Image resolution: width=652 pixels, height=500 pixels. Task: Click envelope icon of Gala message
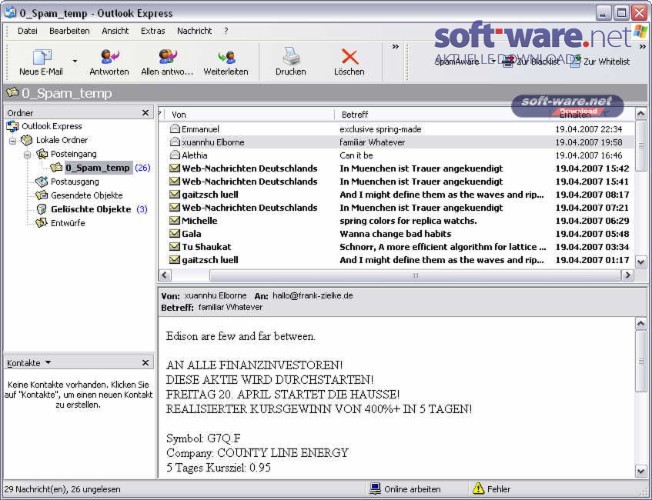pyautogui.click(x=174, y=234)
